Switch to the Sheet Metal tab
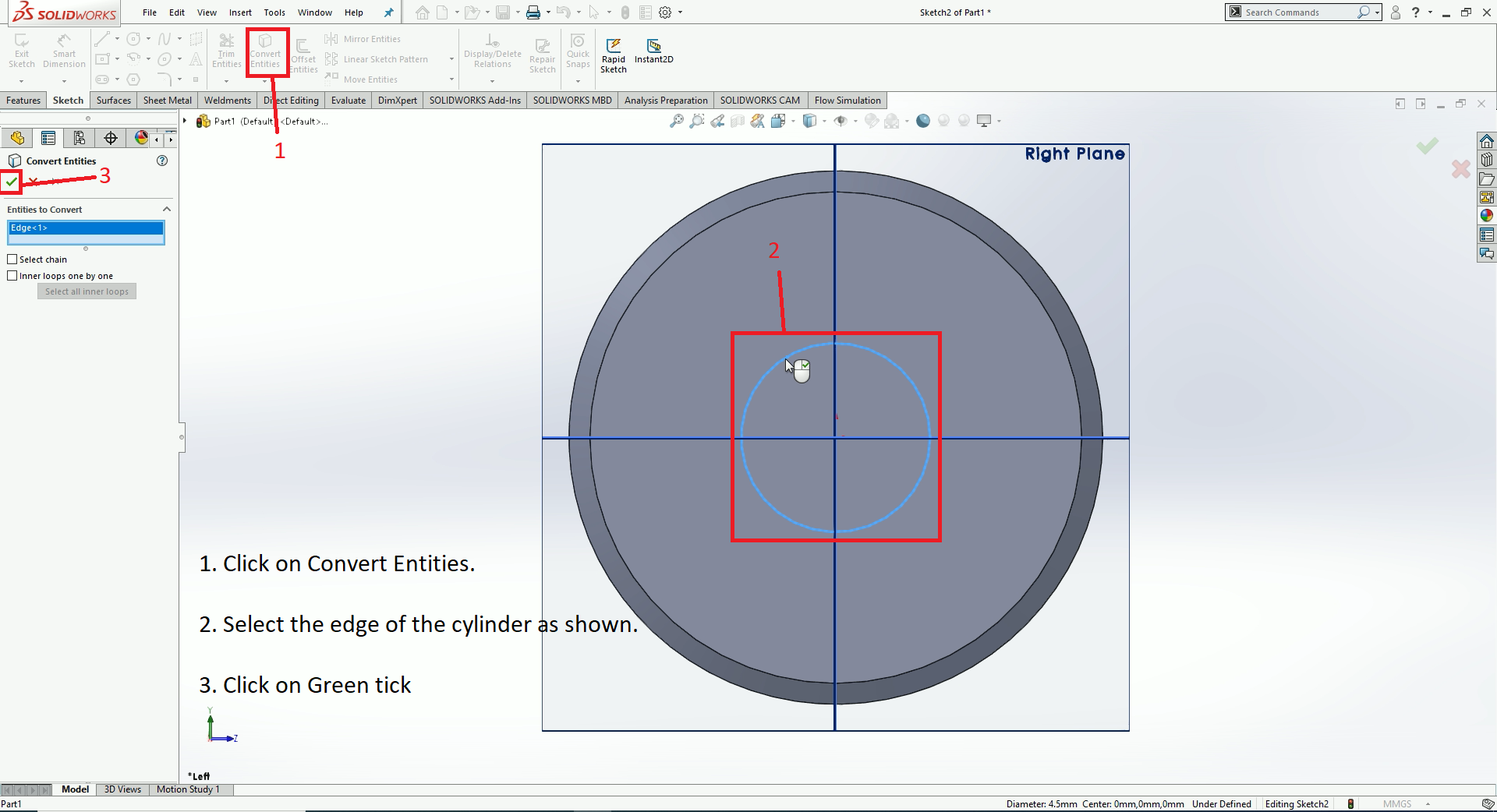 [x=168, y=101]
